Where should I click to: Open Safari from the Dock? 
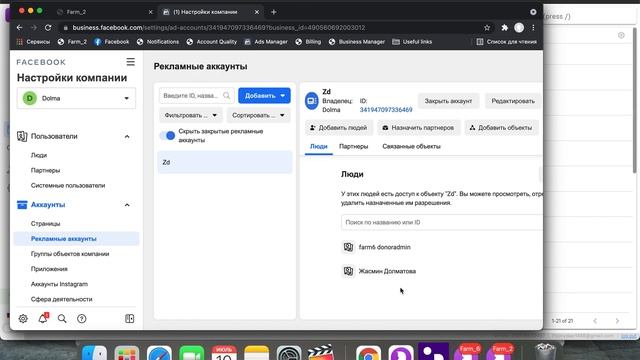click(x=159, y=353)
